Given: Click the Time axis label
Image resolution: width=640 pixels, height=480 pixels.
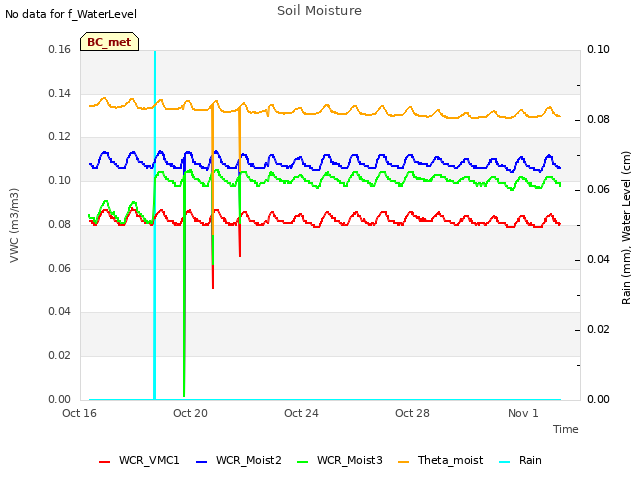Looking at the screenshot, I should (565, 429).
